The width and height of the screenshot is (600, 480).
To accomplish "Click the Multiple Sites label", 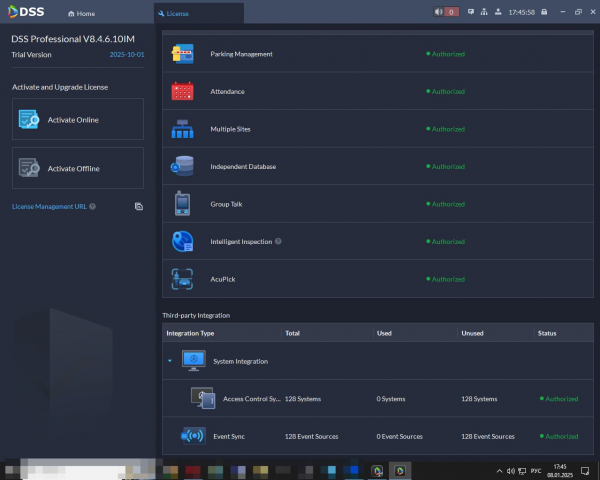I will coord(230,129).
